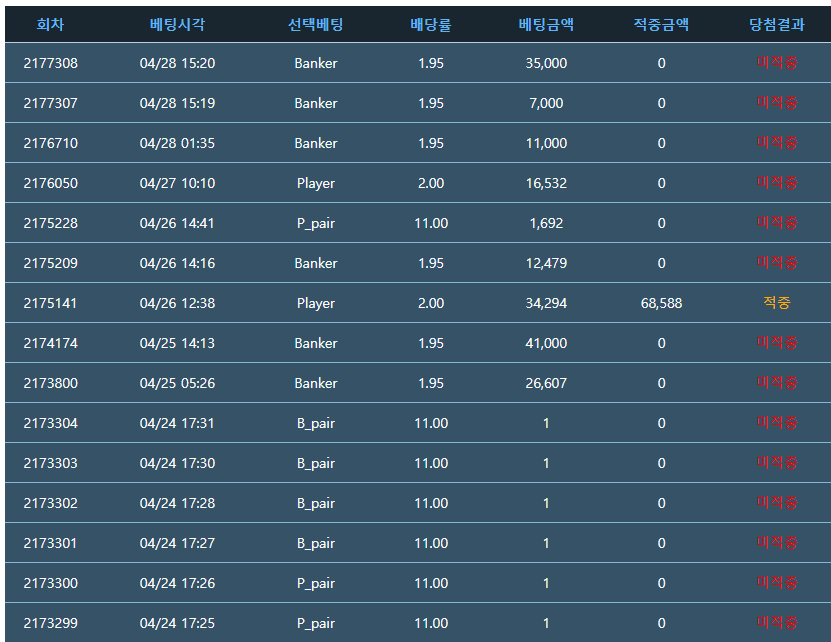Click the 베팅금액 column header
The width and height of the screenshot is (831, 642).
546,25
